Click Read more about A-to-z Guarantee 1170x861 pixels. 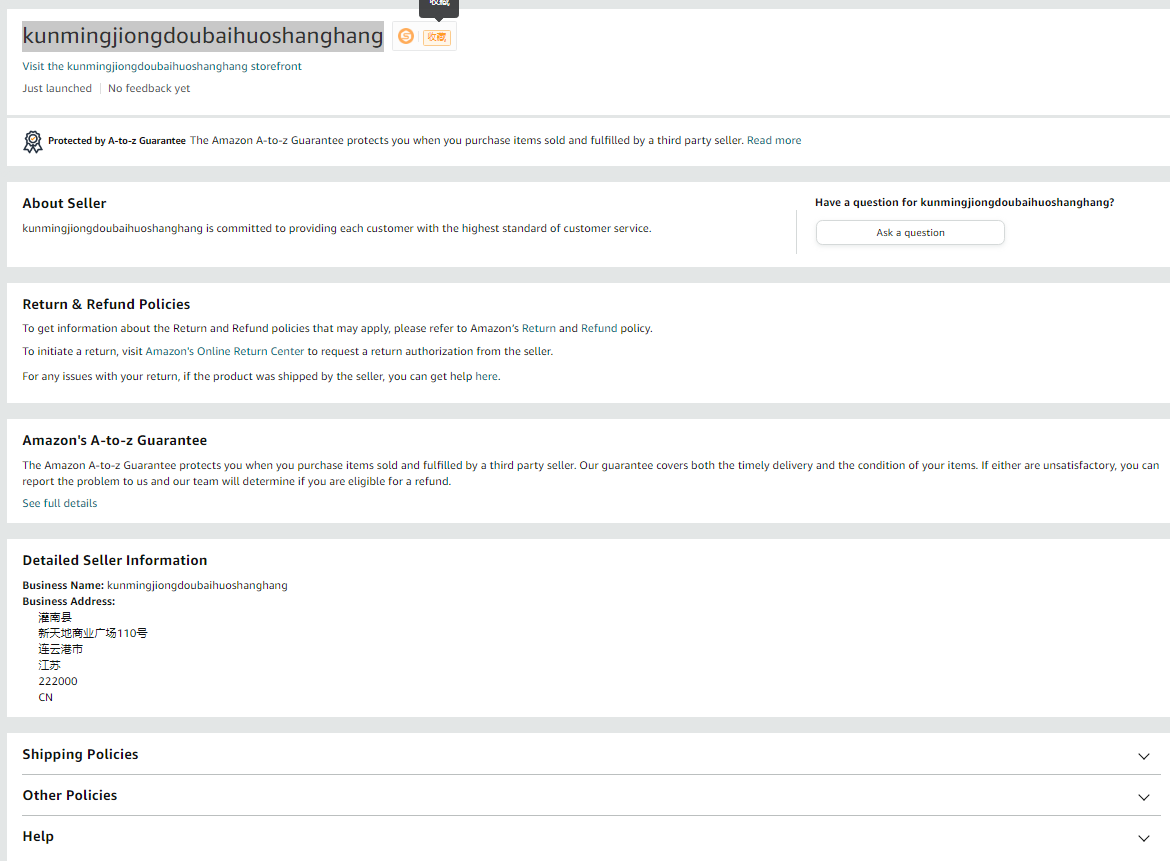(x=774, y=140)
